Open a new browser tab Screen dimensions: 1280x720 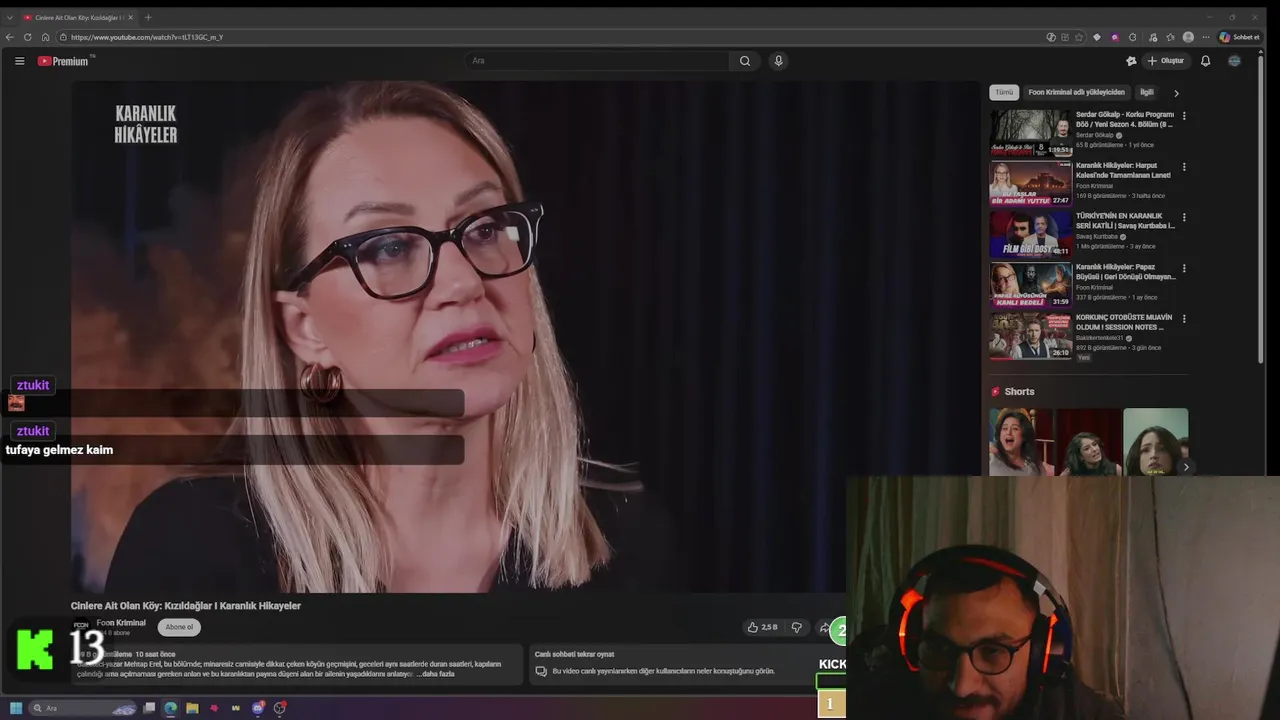(x=148, y=17)
